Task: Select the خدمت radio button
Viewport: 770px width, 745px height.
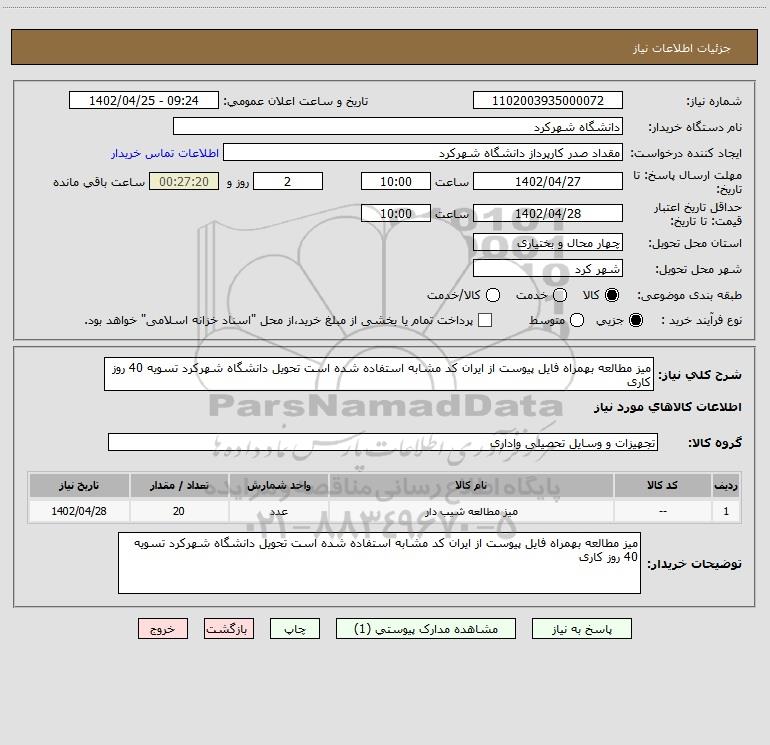Action: [560, 295]
